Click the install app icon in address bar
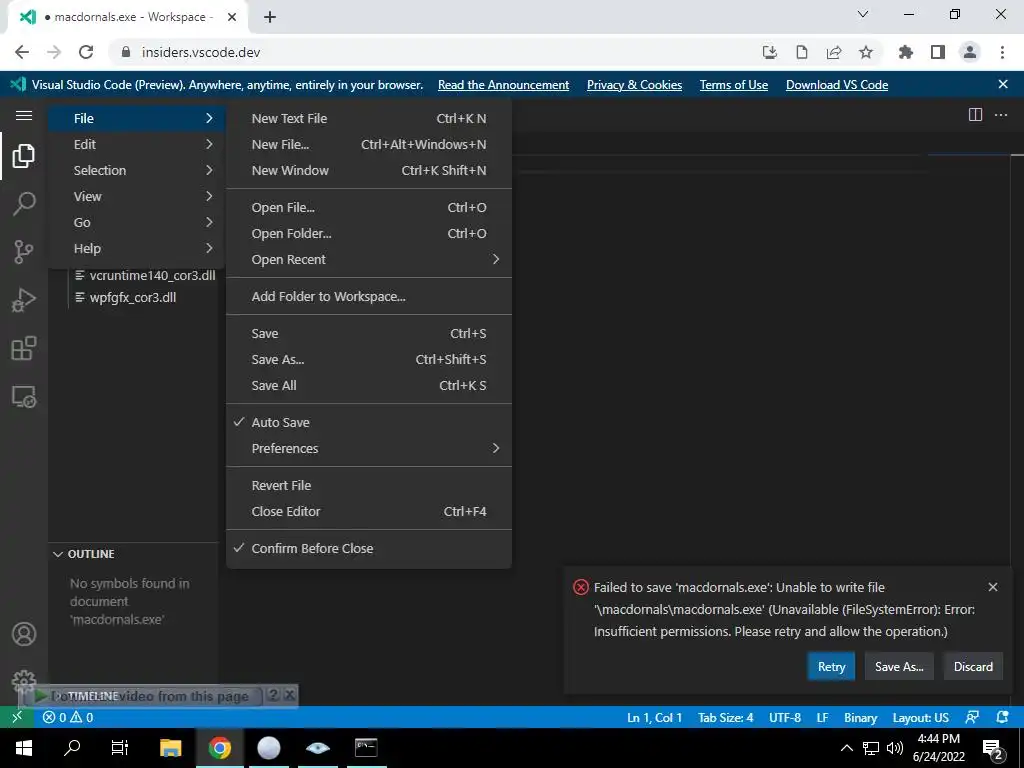1024x768 pixels. 770,52
